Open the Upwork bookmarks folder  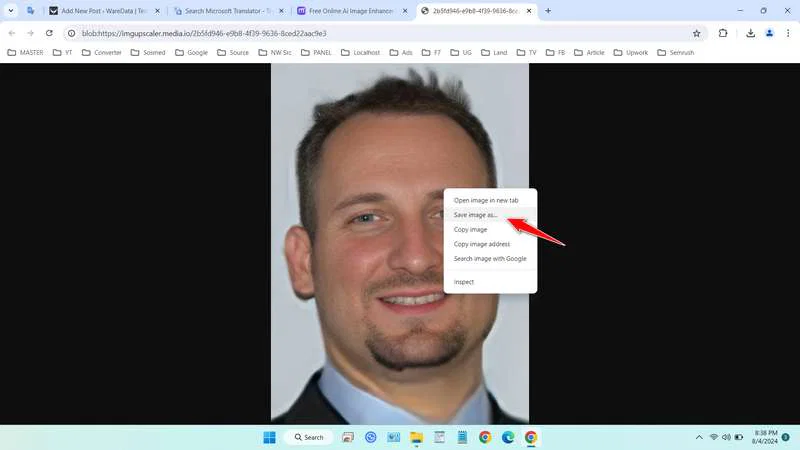pyautogui.click(x=631, y=53)
